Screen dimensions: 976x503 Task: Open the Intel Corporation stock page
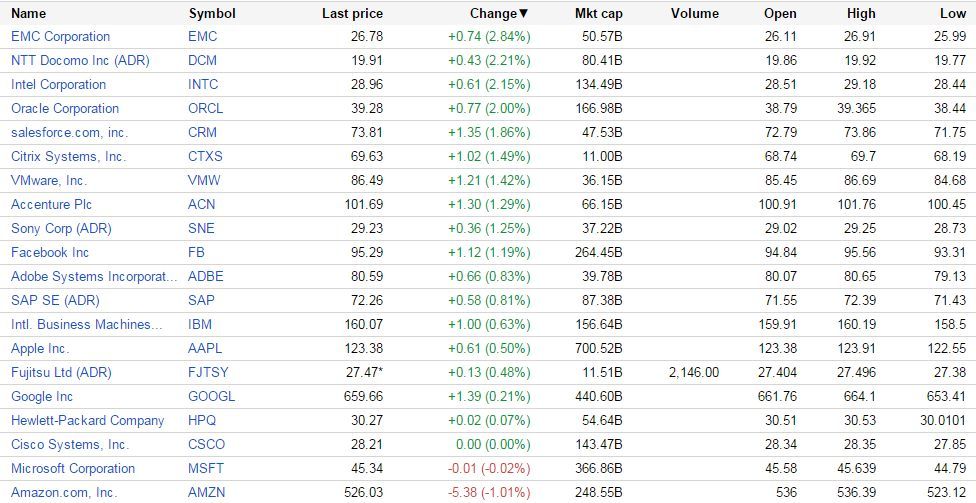pos(58,84)
